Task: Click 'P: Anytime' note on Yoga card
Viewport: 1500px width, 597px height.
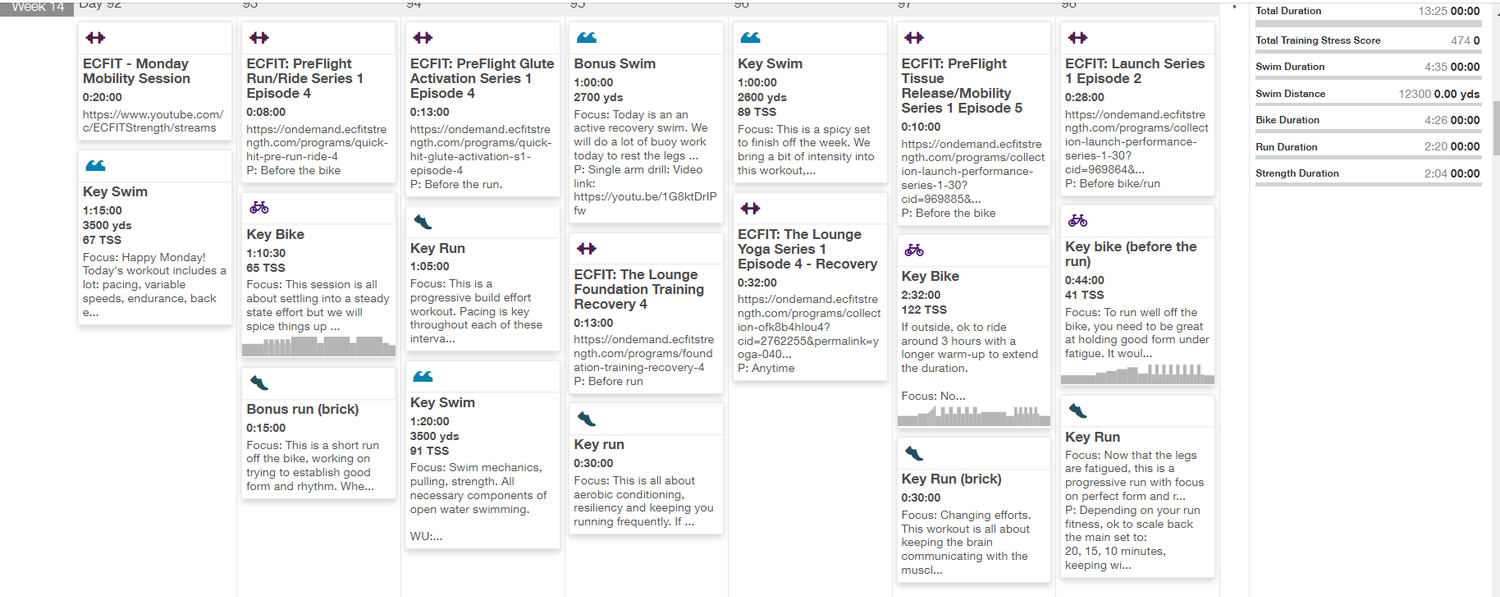Action: [x=766, y=368]
